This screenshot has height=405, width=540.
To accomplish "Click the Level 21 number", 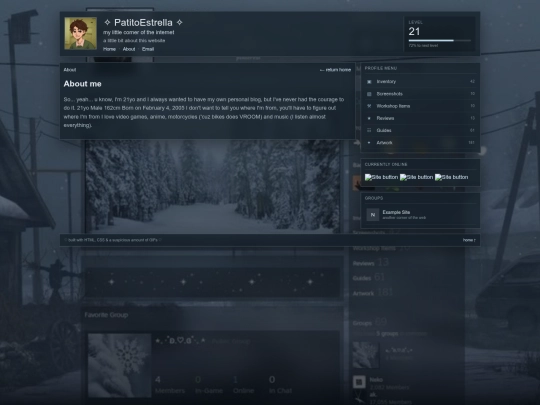I will pyautogui.click(x=414, y=32).
